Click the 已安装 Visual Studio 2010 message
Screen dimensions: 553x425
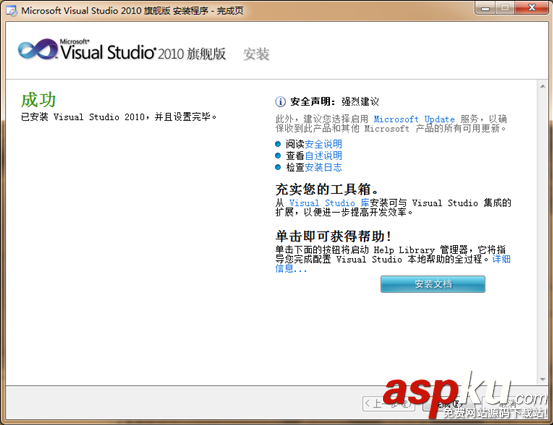(118, 117)
